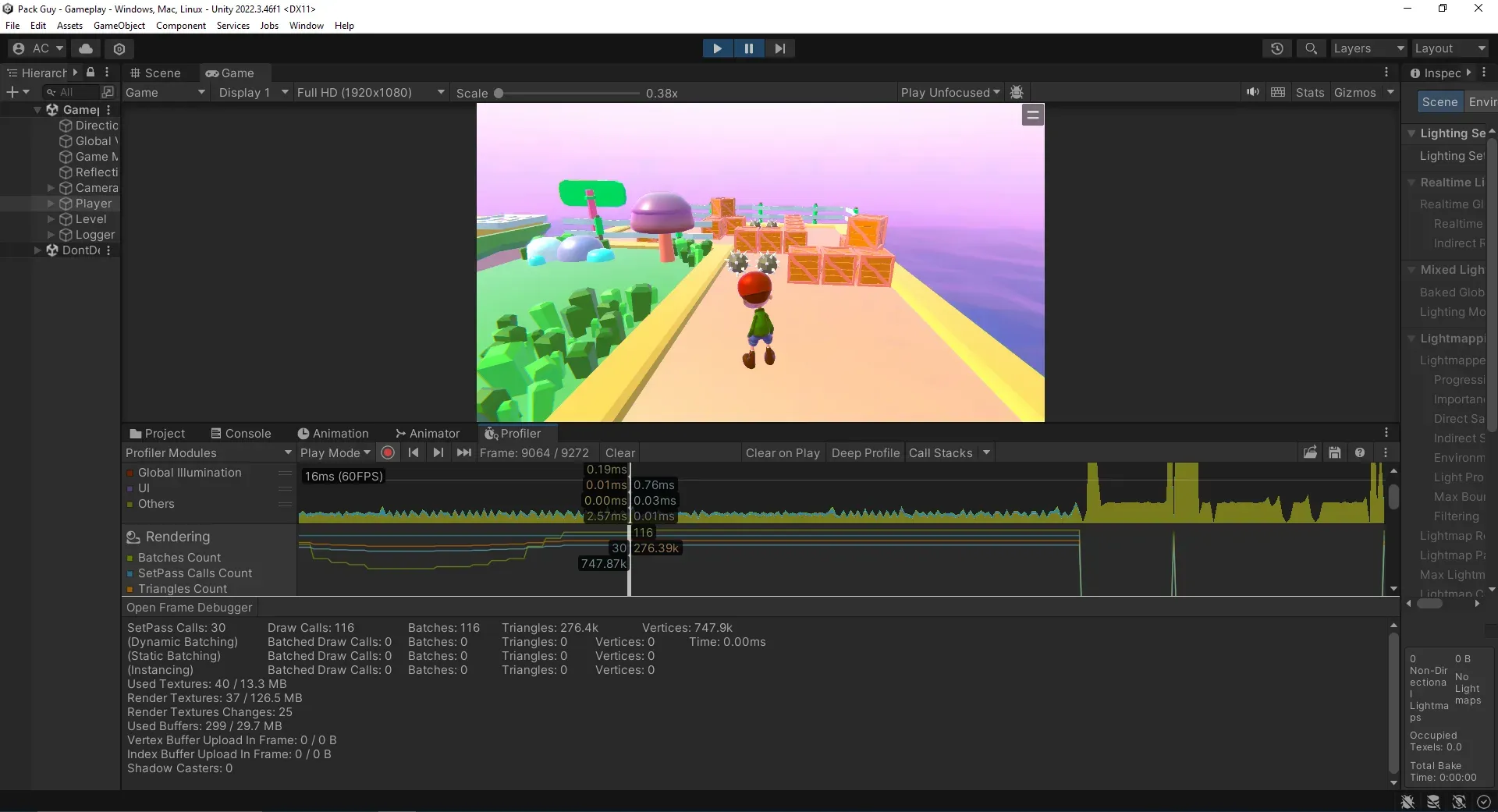Switch to the Console tab

coord(241,433)
